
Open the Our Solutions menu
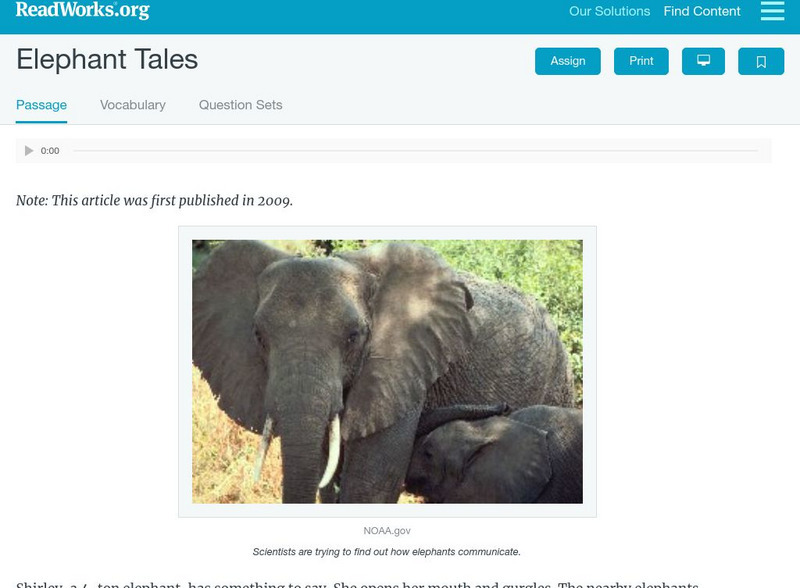click(609, 12)
